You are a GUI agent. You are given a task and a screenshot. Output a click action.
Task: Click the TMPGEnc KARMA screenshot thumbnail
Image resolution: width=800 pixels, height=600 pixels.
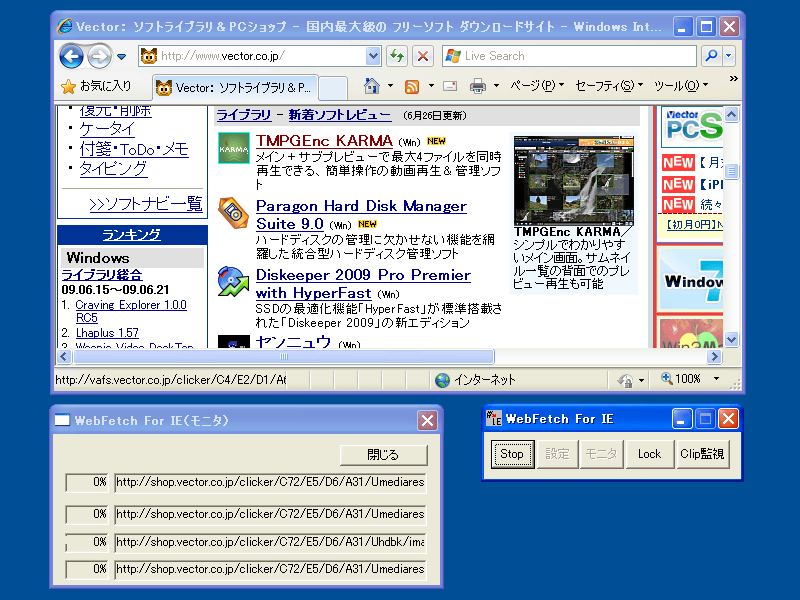[x=574, y=180]
